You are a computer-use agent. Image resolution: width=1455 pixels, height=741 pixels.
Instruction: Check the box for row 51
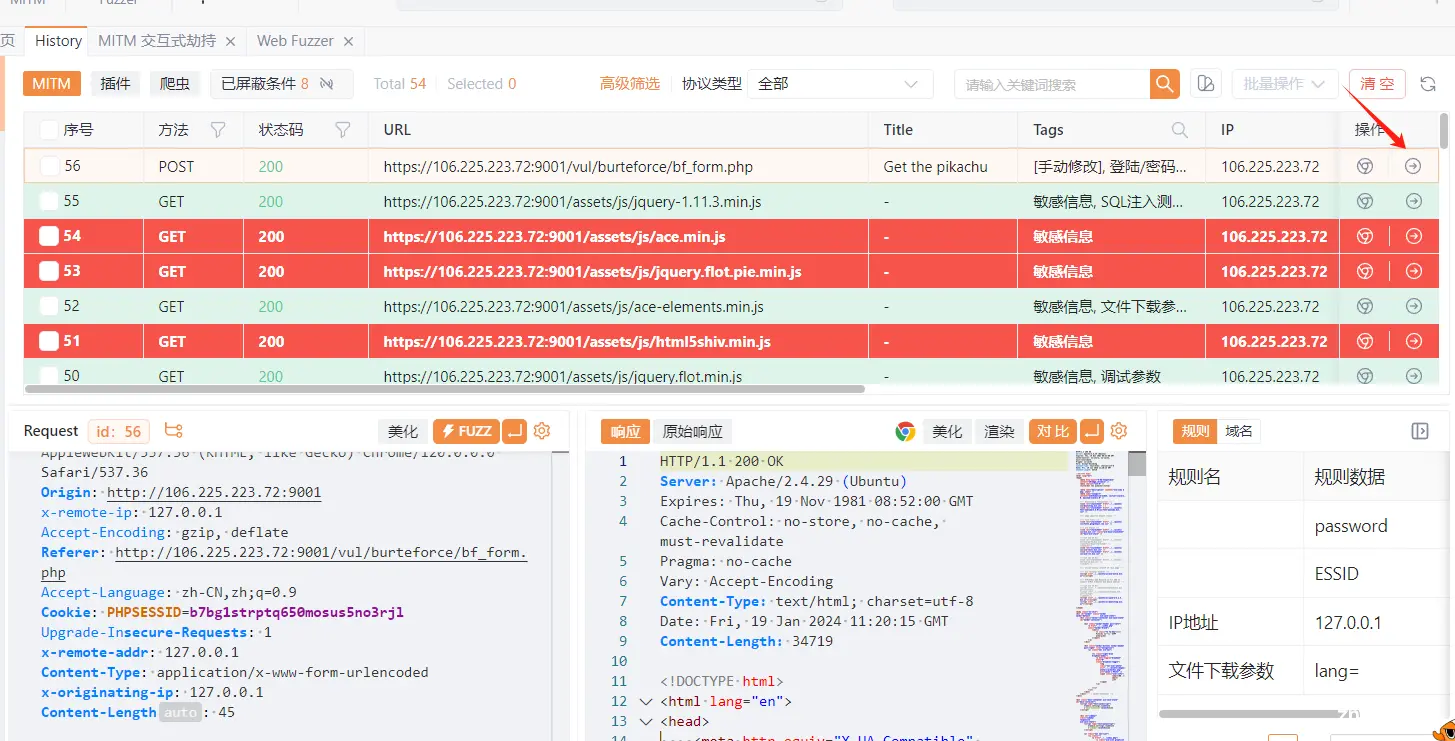49,341
